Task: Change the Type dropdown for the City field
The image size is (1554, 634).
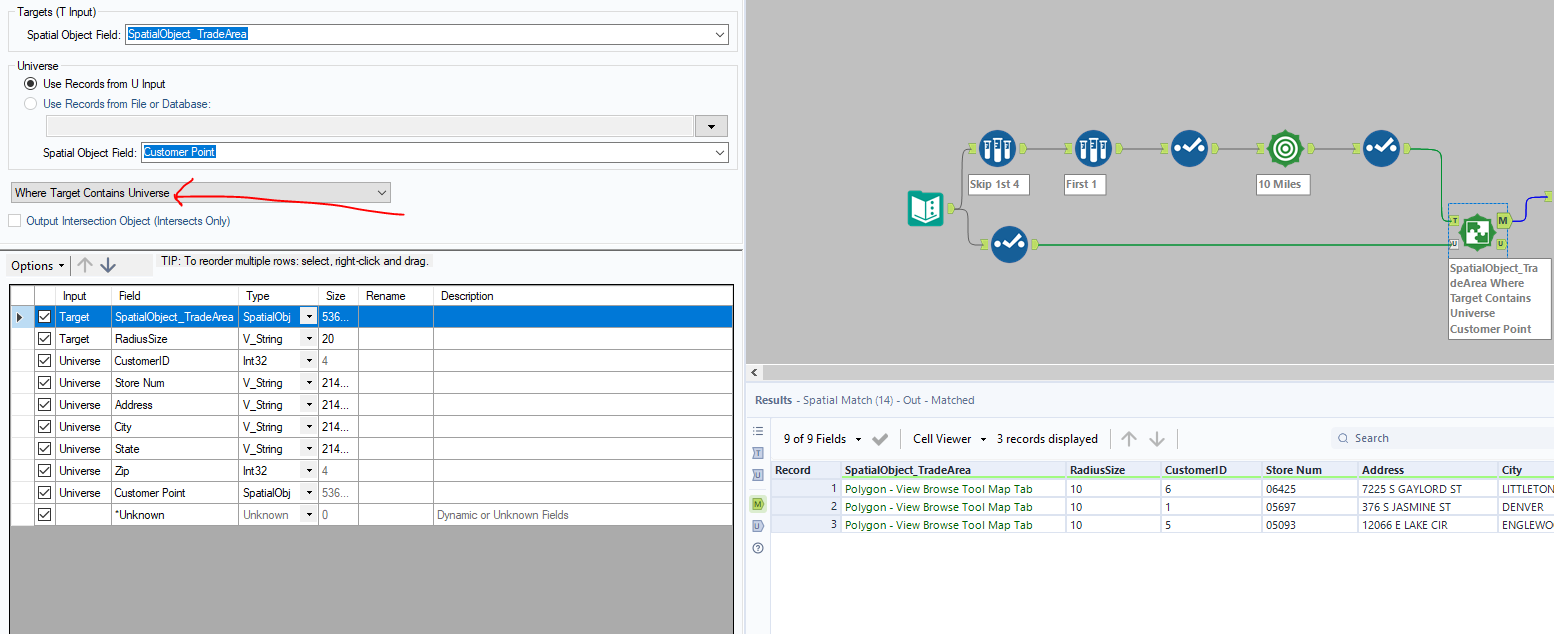Action: [x=307, y=426]
